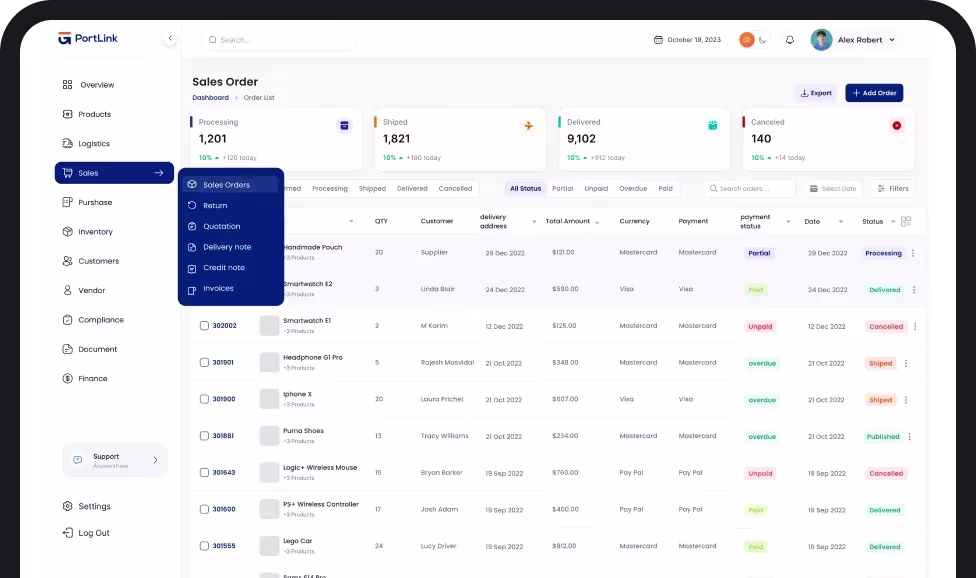Click the Shiped card plane icon
Viewport: 976px width, 578px height.
tap(528, 126)
